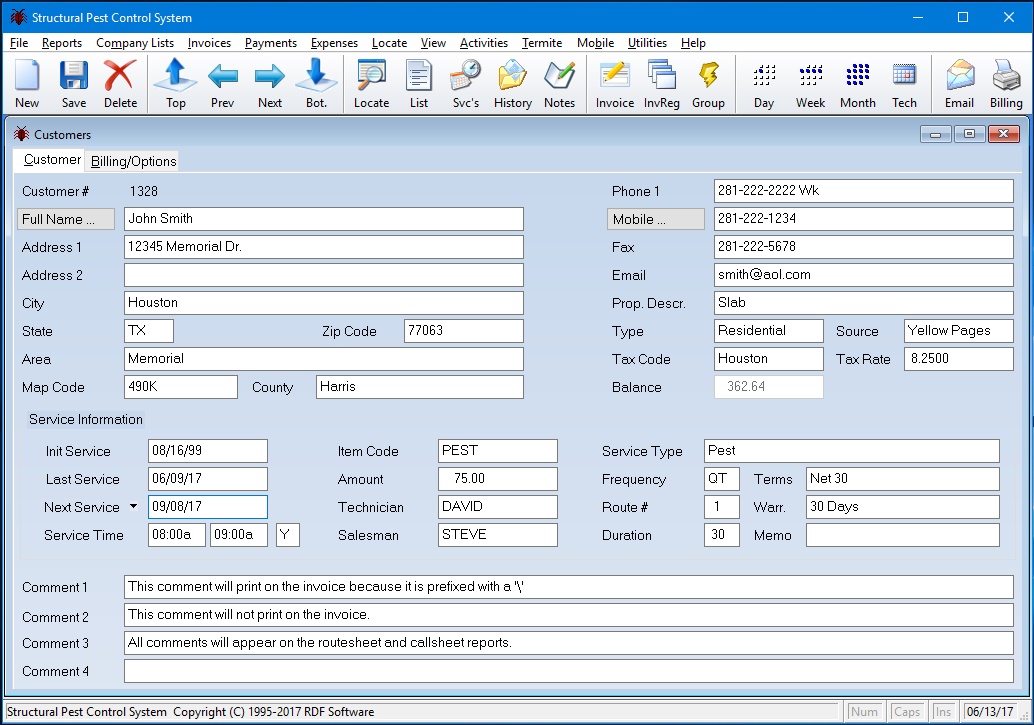Open the Locate search tool
Screen dimensions: 1034x725
point(371,84)
